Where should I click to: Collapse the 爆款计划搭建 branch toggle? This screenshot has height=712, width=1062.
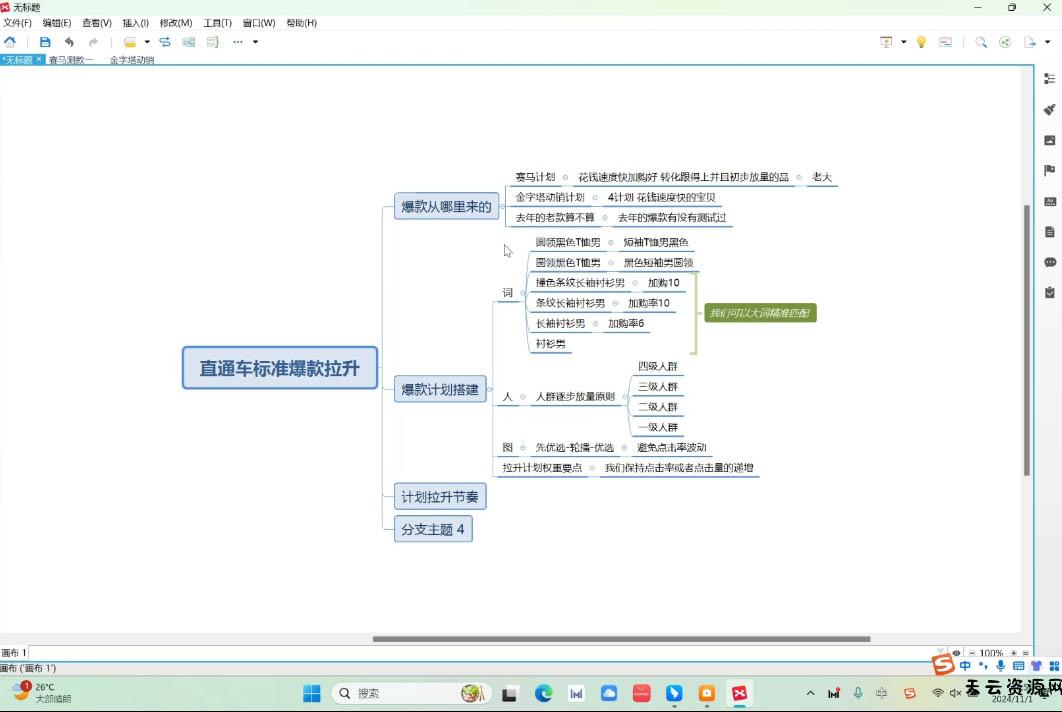point(489,389)
